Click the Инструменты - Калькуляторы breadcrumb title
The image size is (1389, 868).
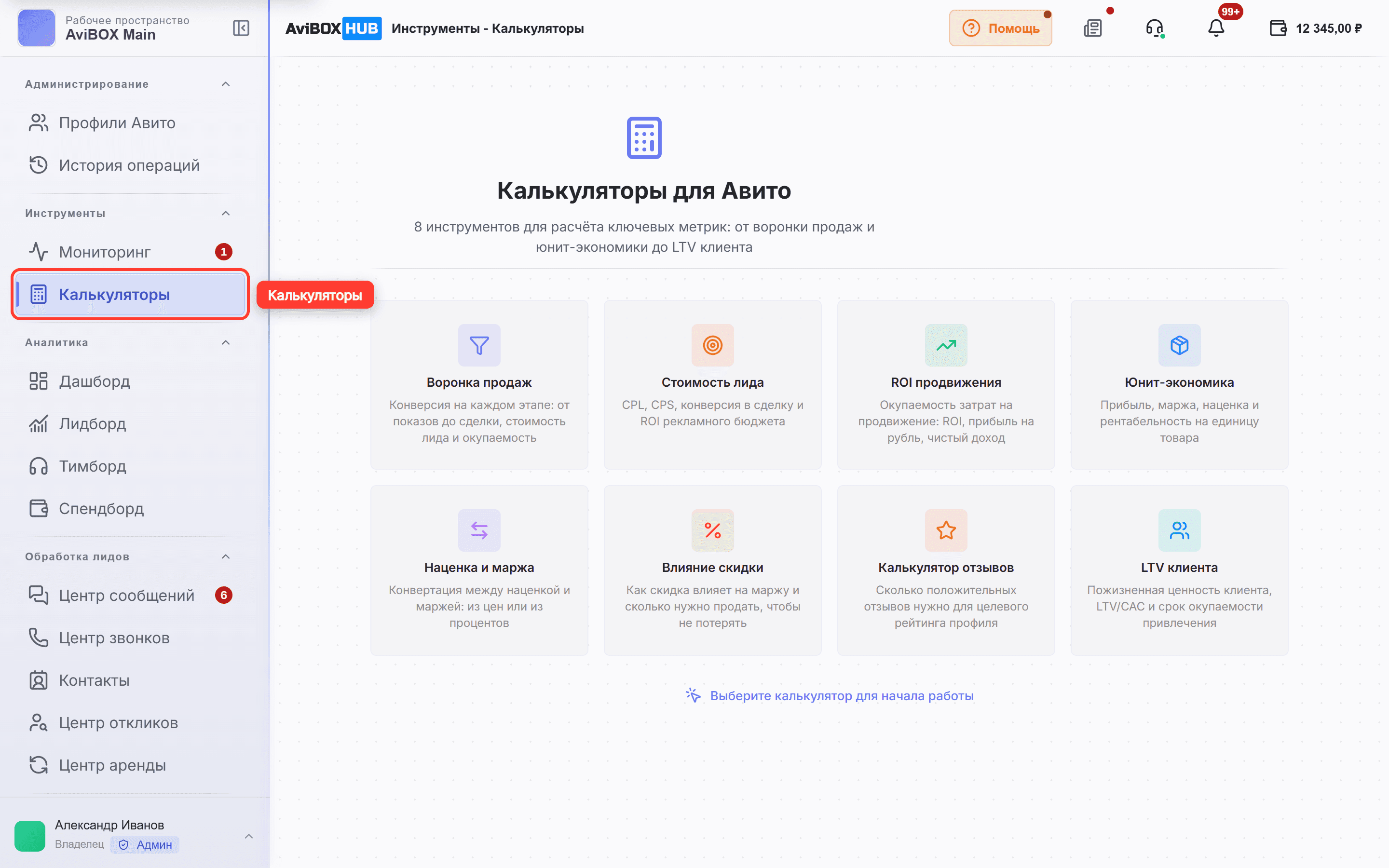tap(487, 28)
